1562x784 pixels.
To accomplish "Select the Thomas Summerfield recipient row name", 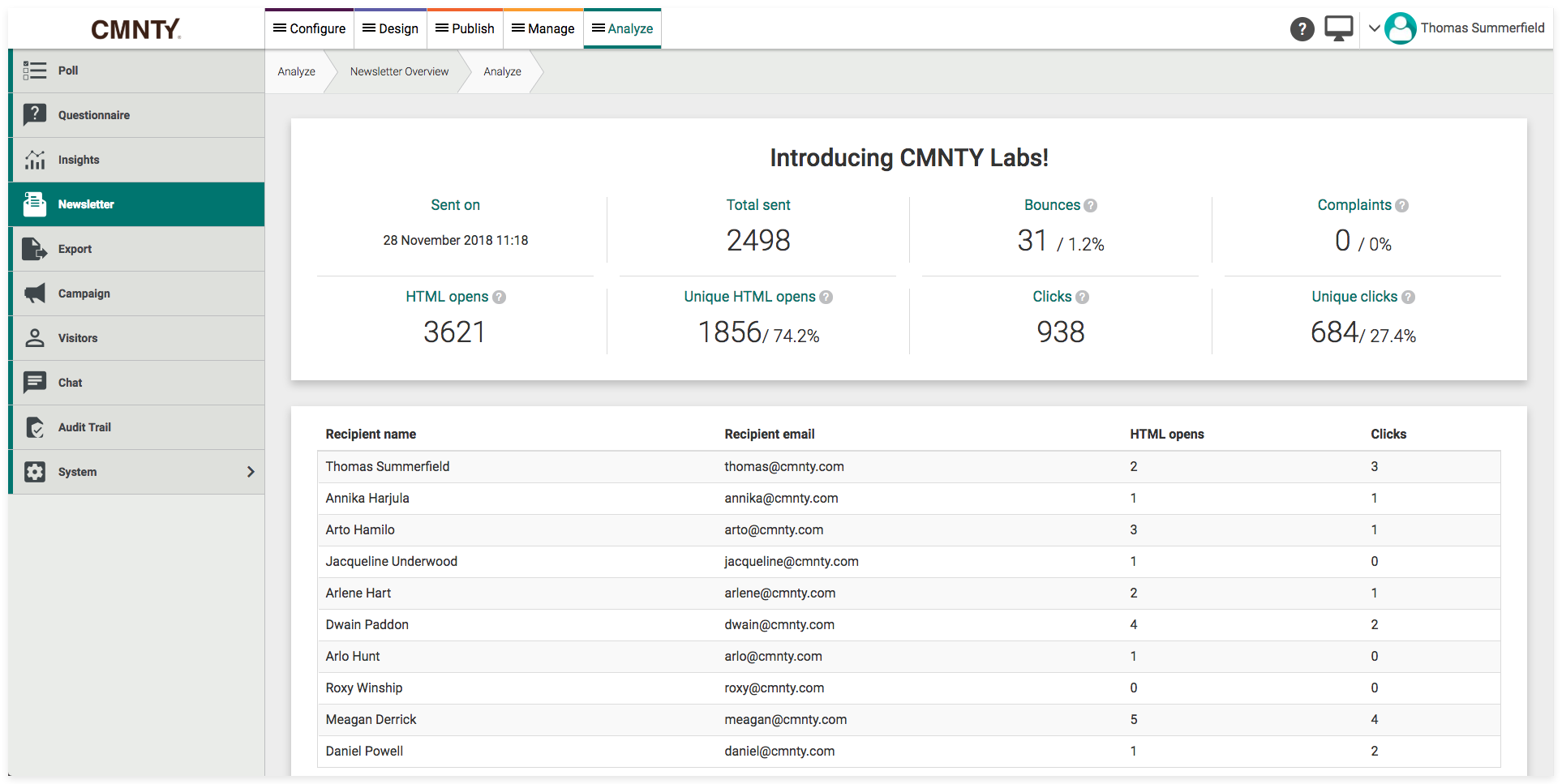I will (x=388, y=467).
